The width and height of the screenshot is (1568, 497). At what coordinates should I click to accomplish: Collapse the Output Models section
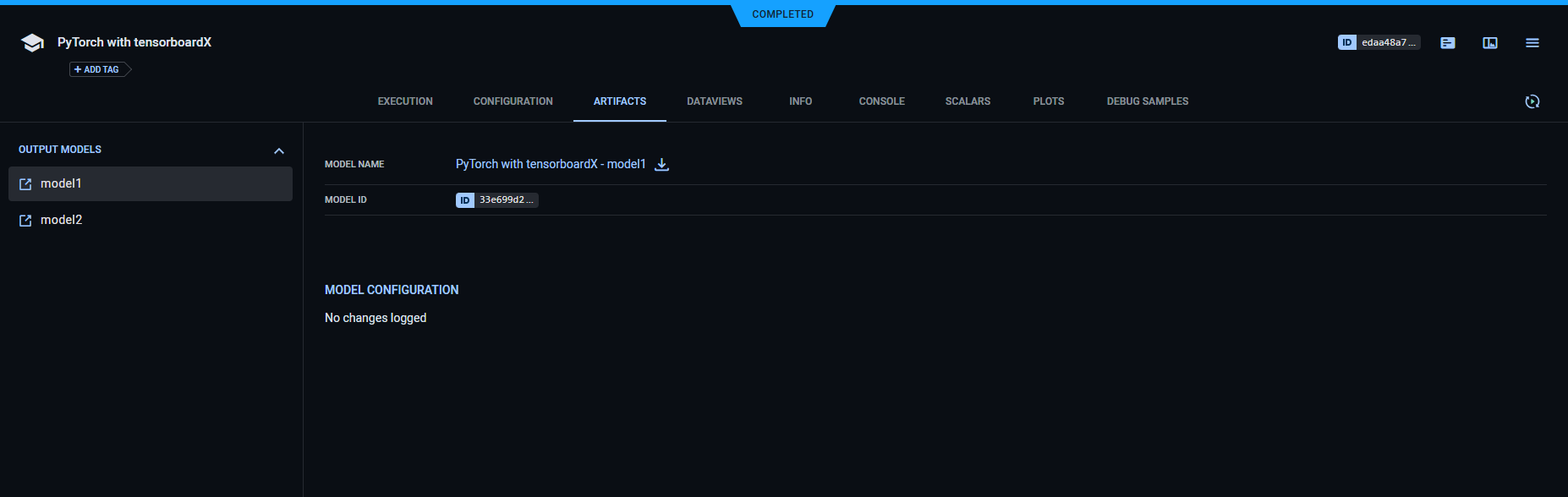point(279,150)
